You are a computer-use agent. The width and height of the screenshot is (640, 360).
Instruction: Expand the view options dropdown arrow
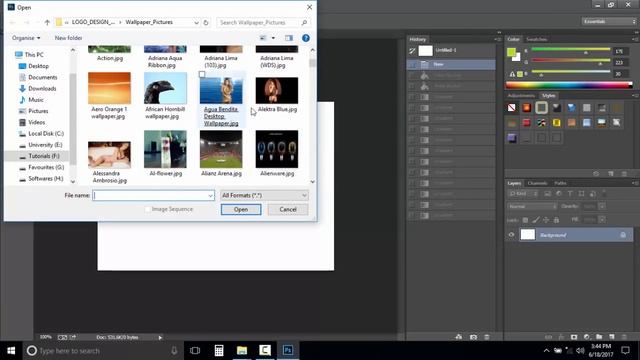(x=273, y=38)
